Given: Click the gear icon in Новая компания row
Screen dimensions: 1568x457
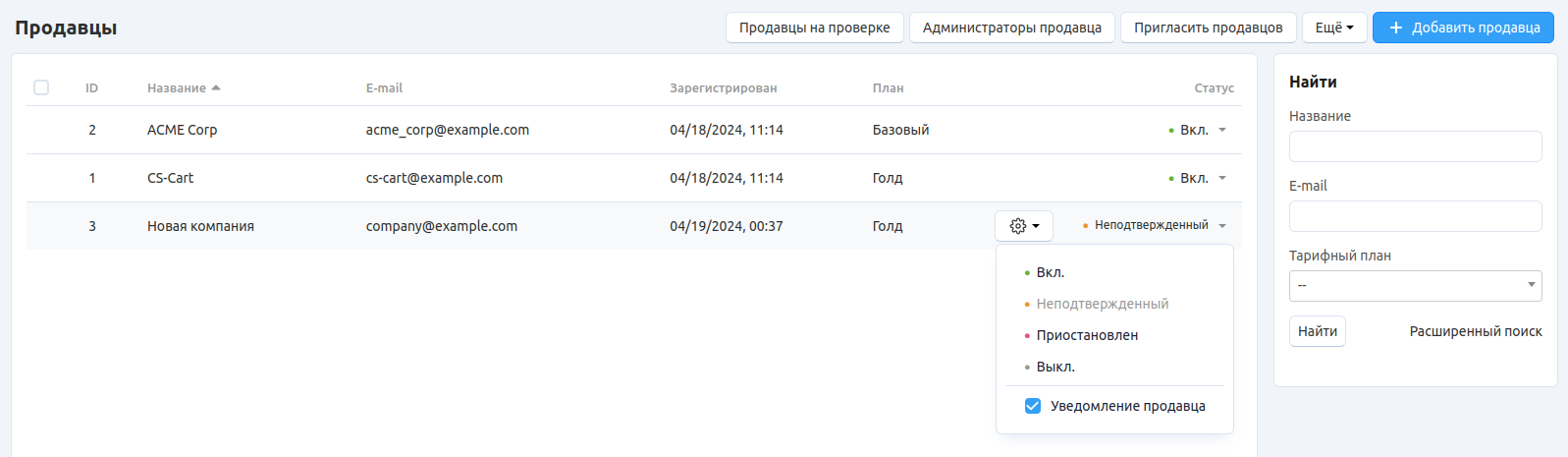Looking at the screenshot, I should [x=1018, y=226].
